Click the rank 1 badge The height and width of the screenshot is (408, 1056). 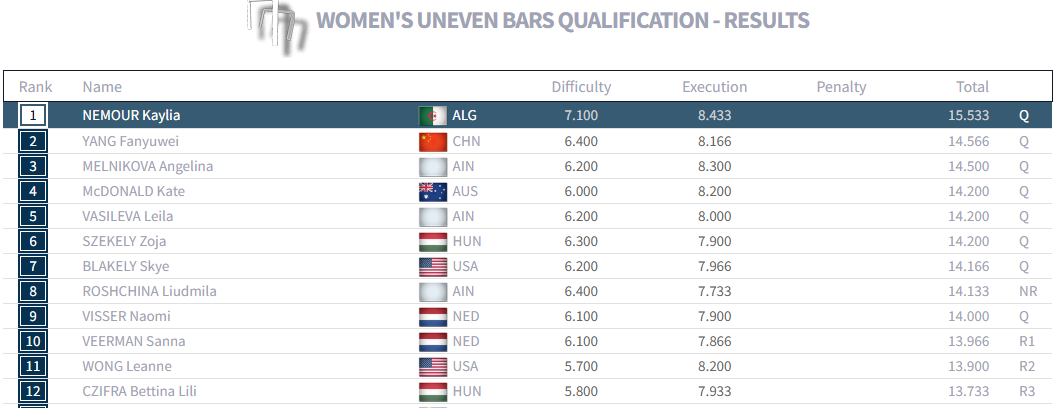pos(33,116)
